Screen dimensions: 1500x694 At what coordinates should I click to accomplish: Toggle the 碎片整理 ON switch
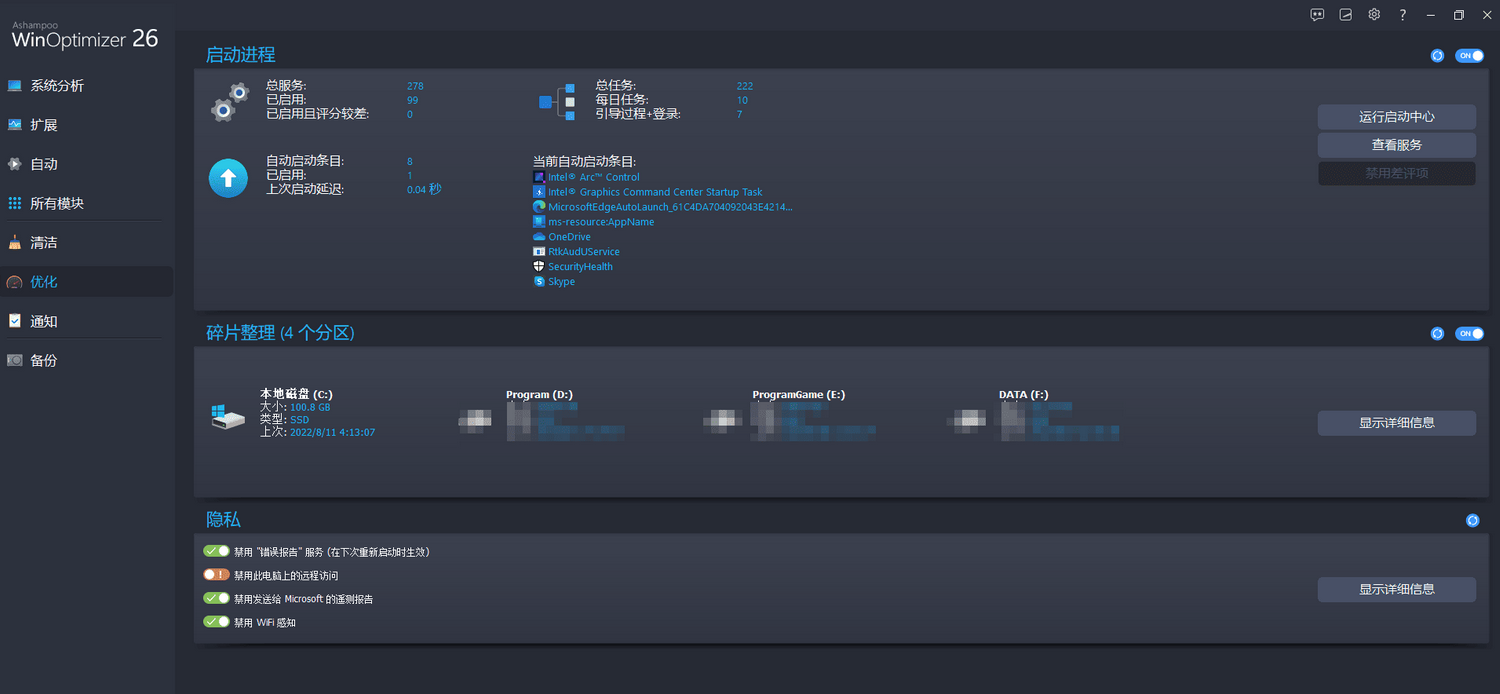pyautogui.click(x=1469, y=333)
